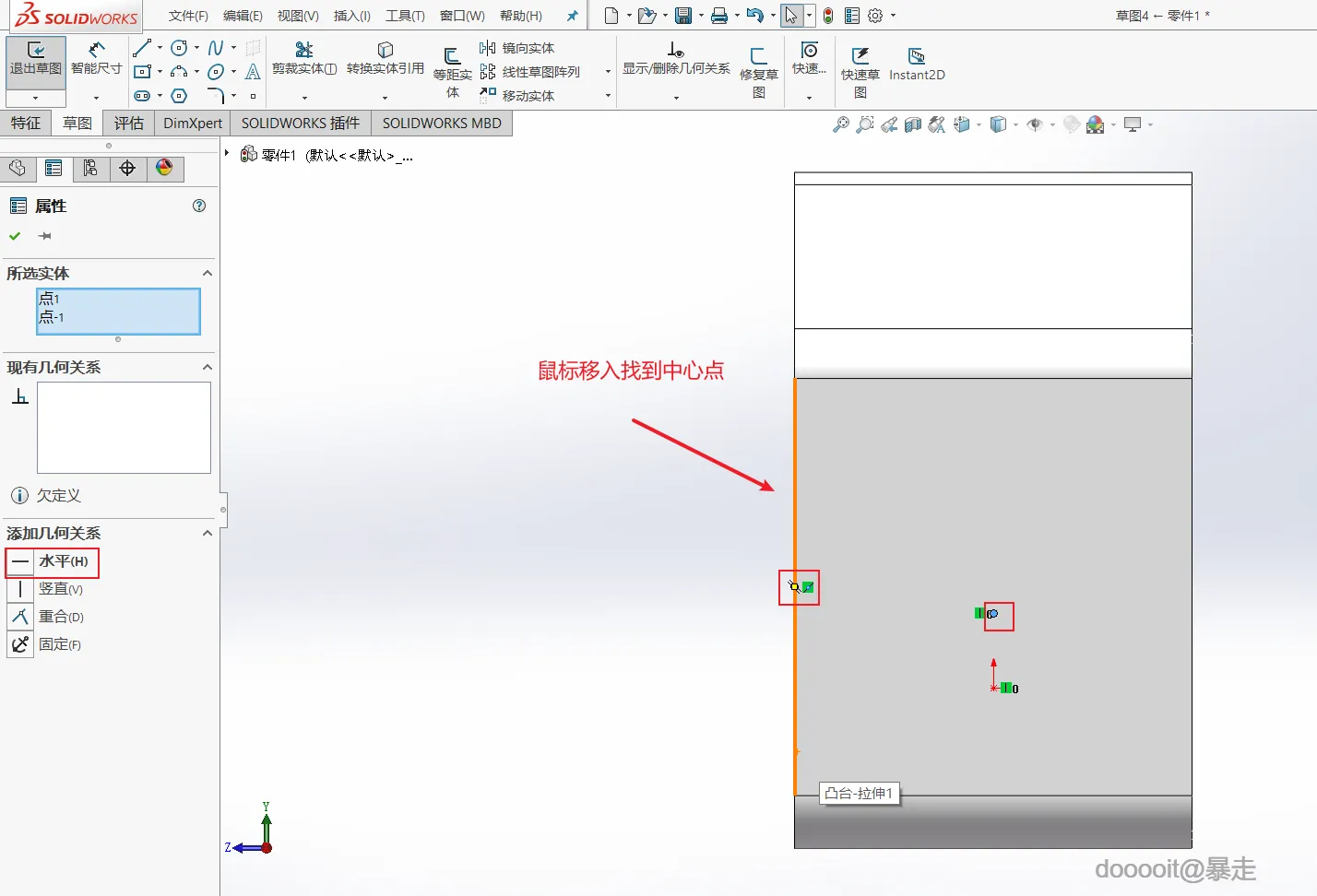
Task: Click the Undo icon
Action: pyautogui.click(x=754, y=16)
